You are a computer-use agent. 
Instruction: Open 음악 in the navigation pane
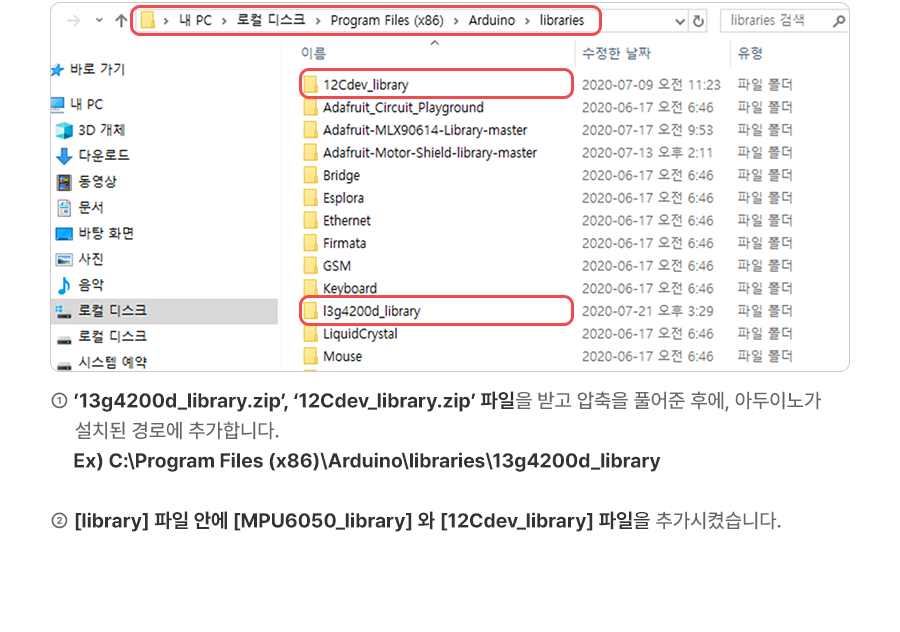90,285
